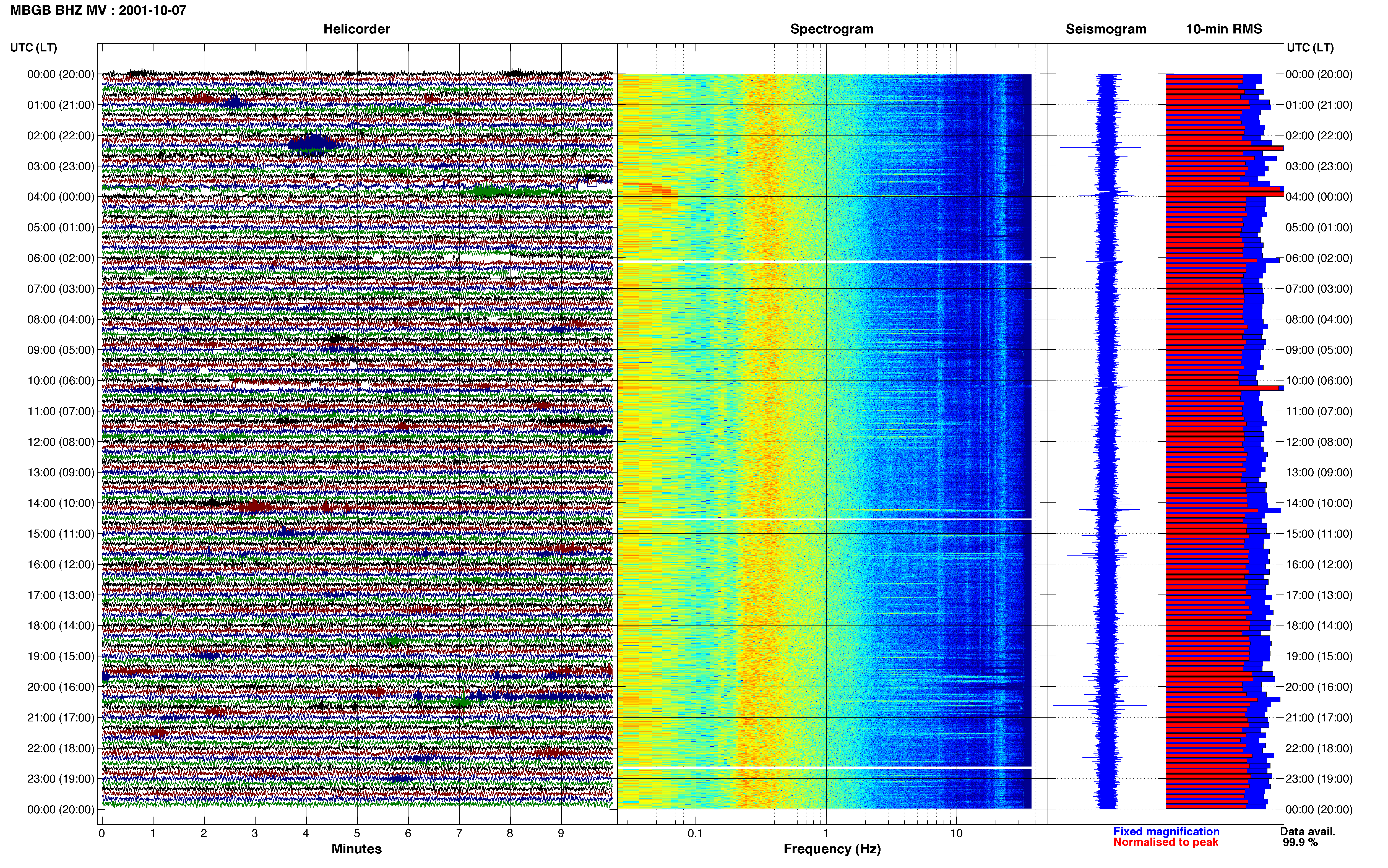Click right-side time label '01:00 (21:00)'
The width and height of the screenshot is (1388, 868).
click(1319, 105)
